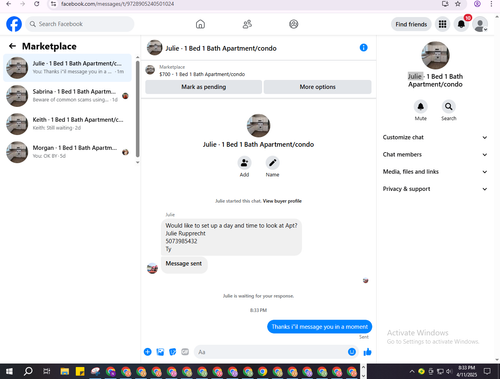Open Task View on the taskbar
This screenshot has height=379, width=500.
point(47,371)
